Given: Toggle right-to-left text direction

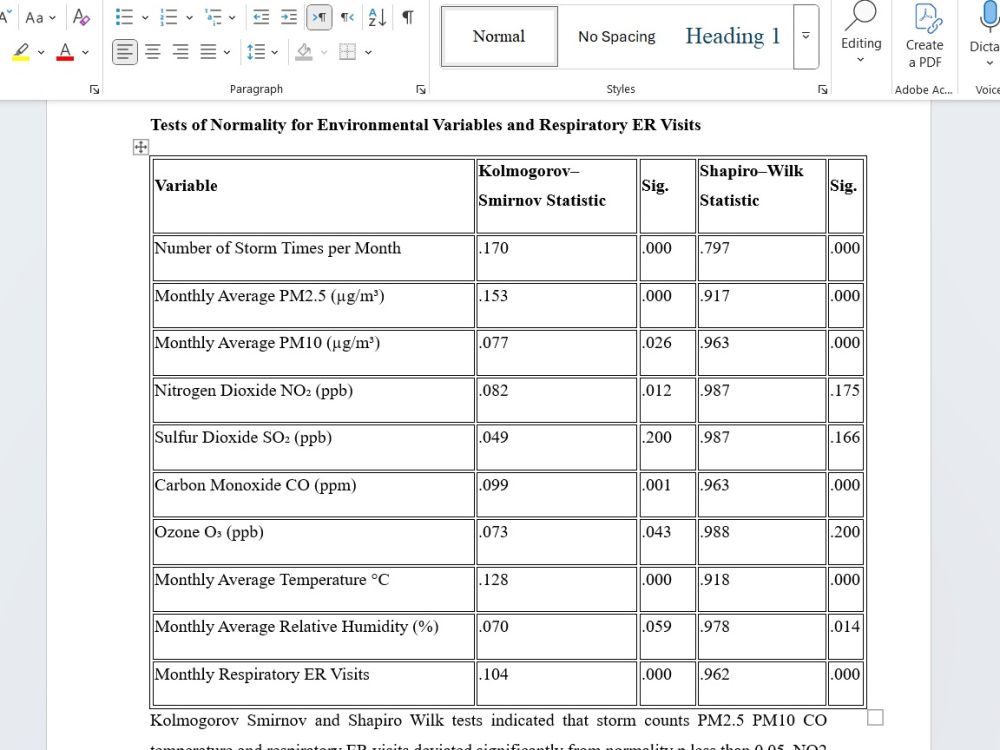Looking at the screenshot, I should (347, 17).
